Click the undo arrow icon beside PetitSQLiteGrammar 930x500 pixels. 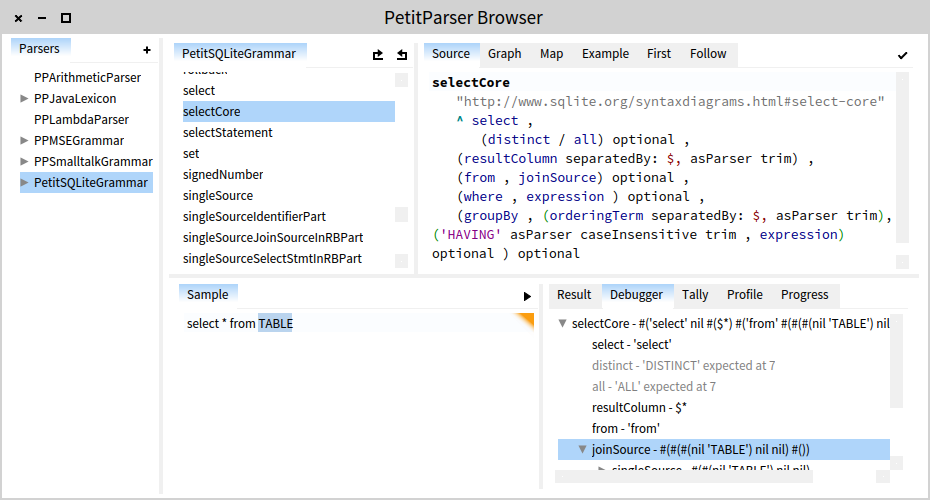coord(402,55)
